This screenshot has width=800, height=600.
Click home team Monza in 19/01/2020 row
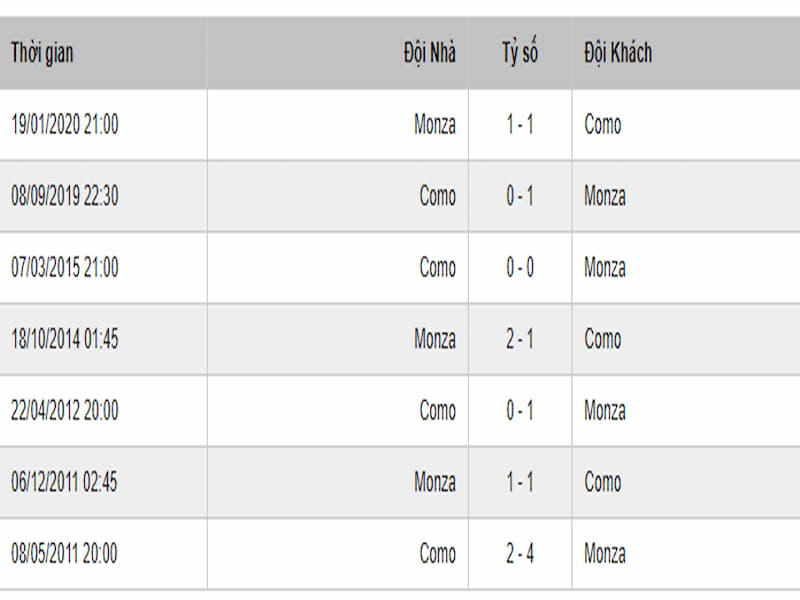pyautogui.click(x=435, y=124)
